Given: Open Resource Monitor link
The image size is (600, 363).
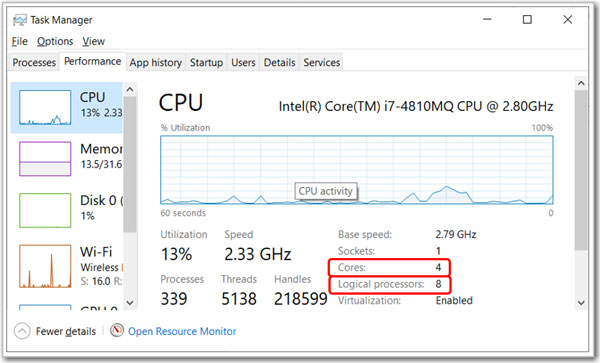Looking at the screenshot, I should [182, 331].
